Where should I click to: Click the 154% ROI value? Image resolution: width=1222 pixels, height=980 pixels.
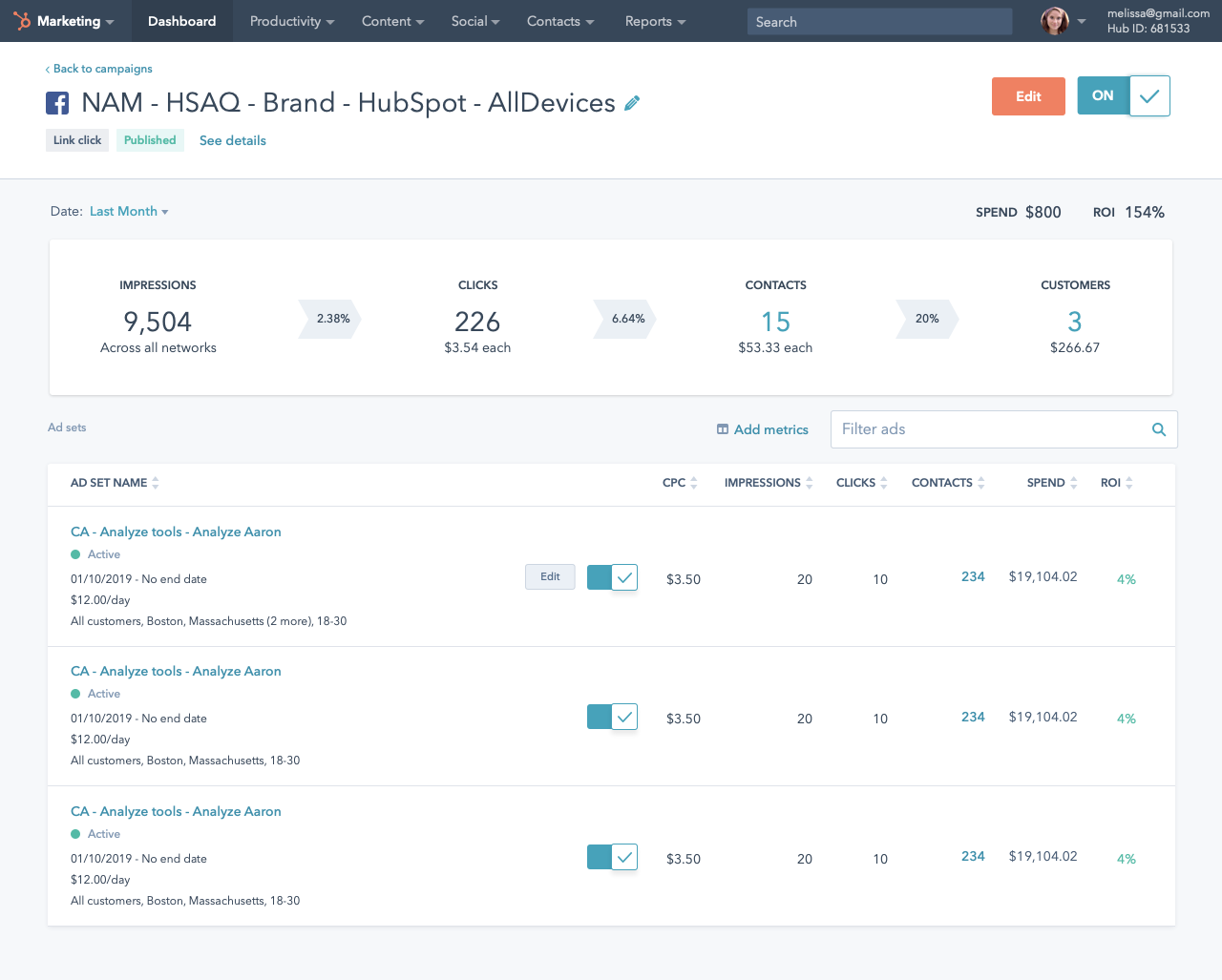[1145, 212]
